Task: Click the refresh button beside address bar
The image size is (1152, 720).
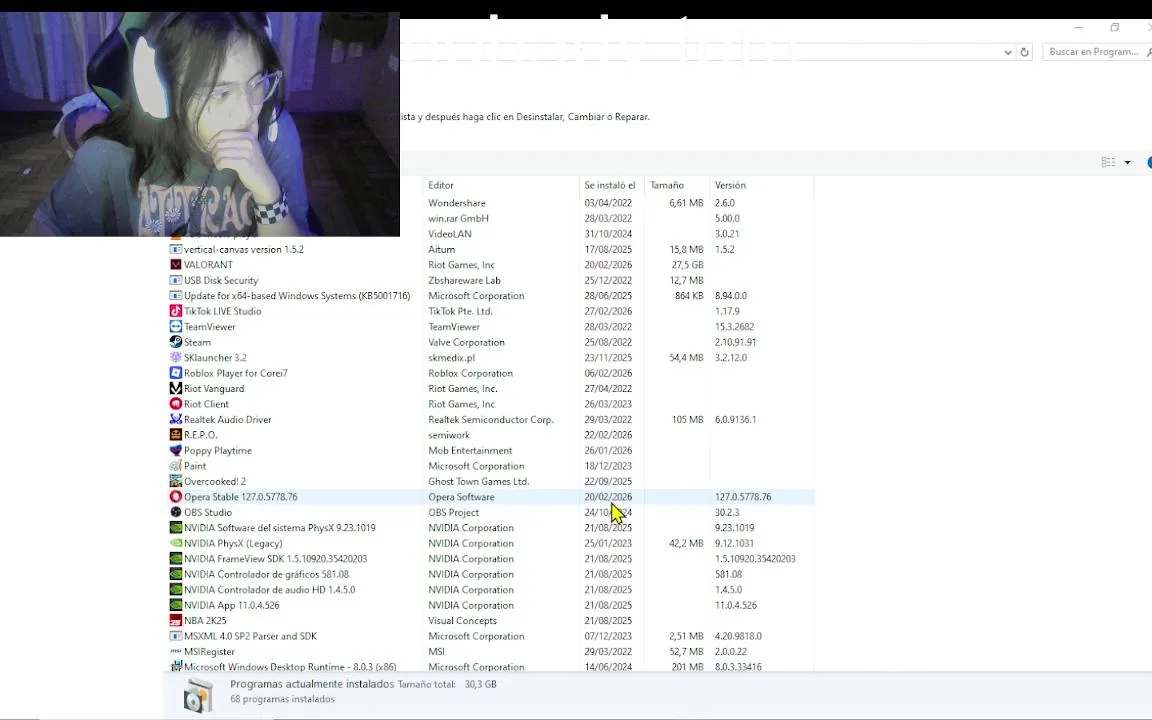Action: [1024, 52]
